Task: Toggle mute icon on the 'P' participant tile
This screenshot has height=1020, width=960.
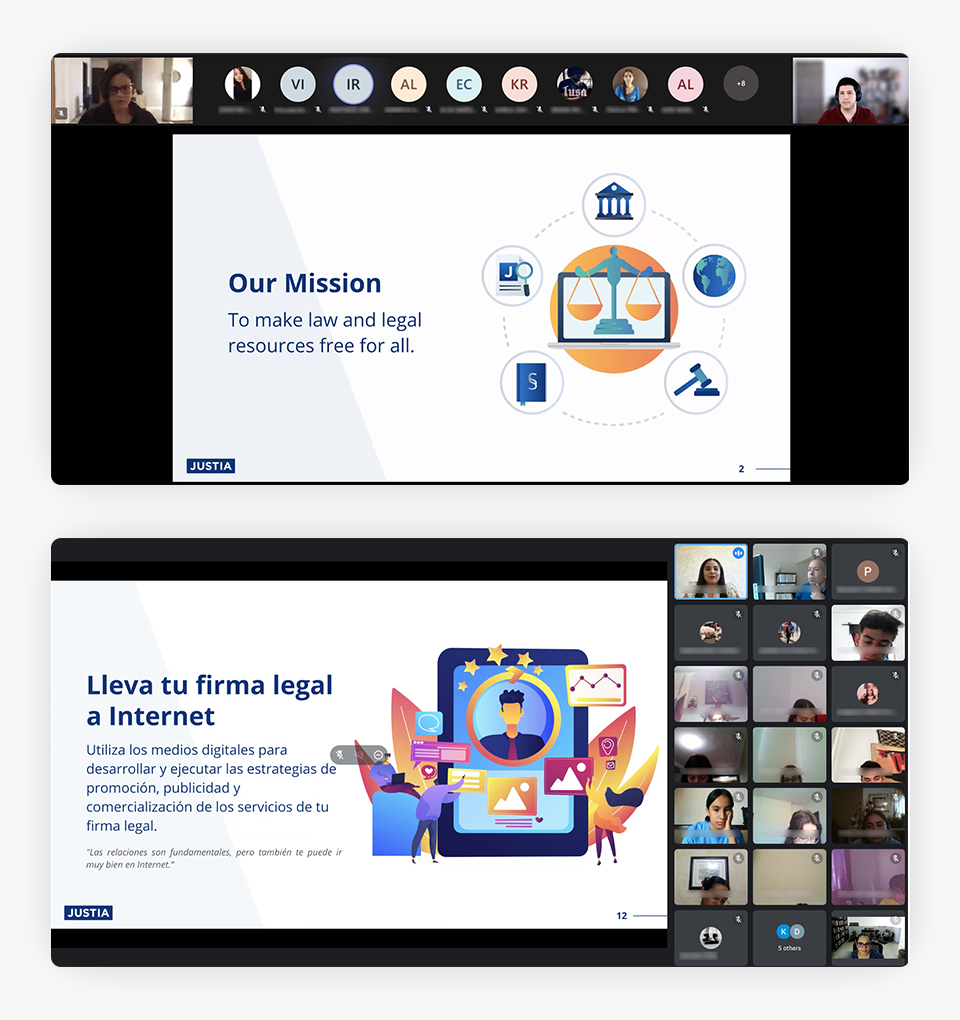Action: point(896,552)
